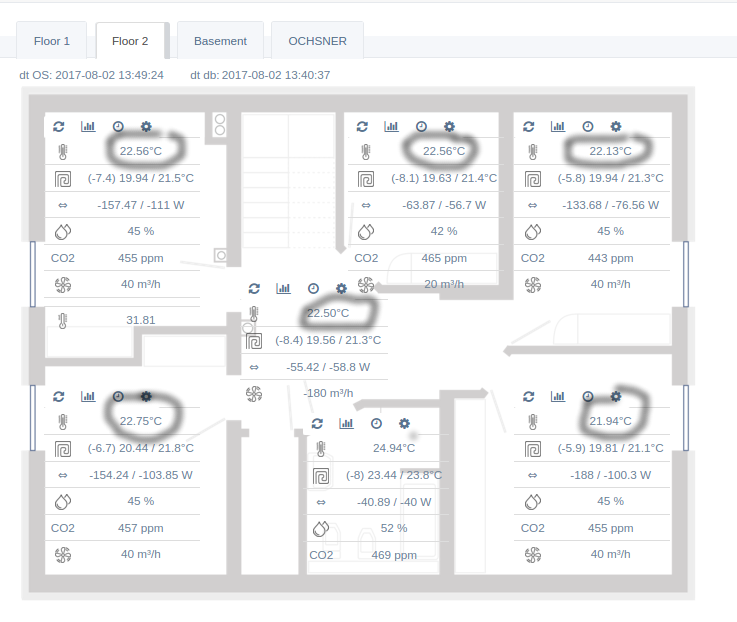Open gear settings for room with 465 ppm
737x622 pixels.
[449, 126]
